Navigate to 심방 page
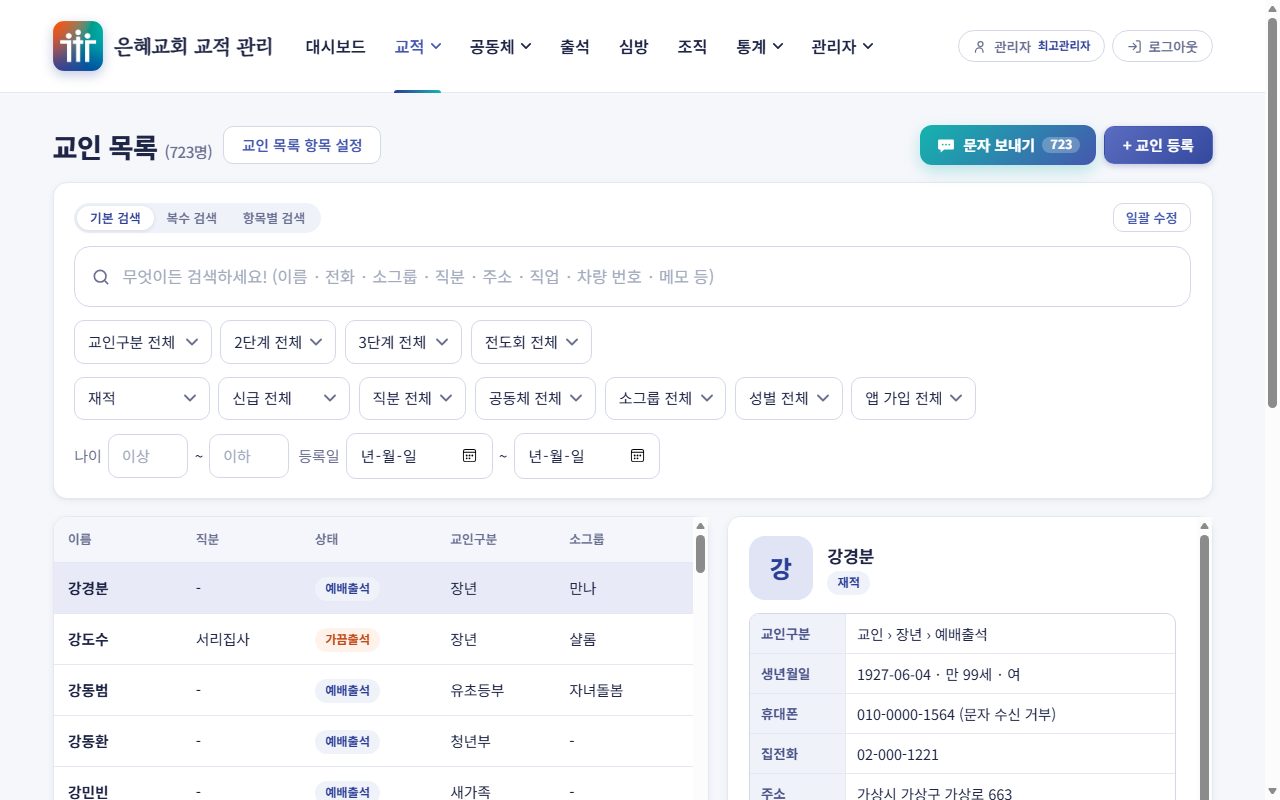This screenshot has width=1280, height=800. click(634, 46)
